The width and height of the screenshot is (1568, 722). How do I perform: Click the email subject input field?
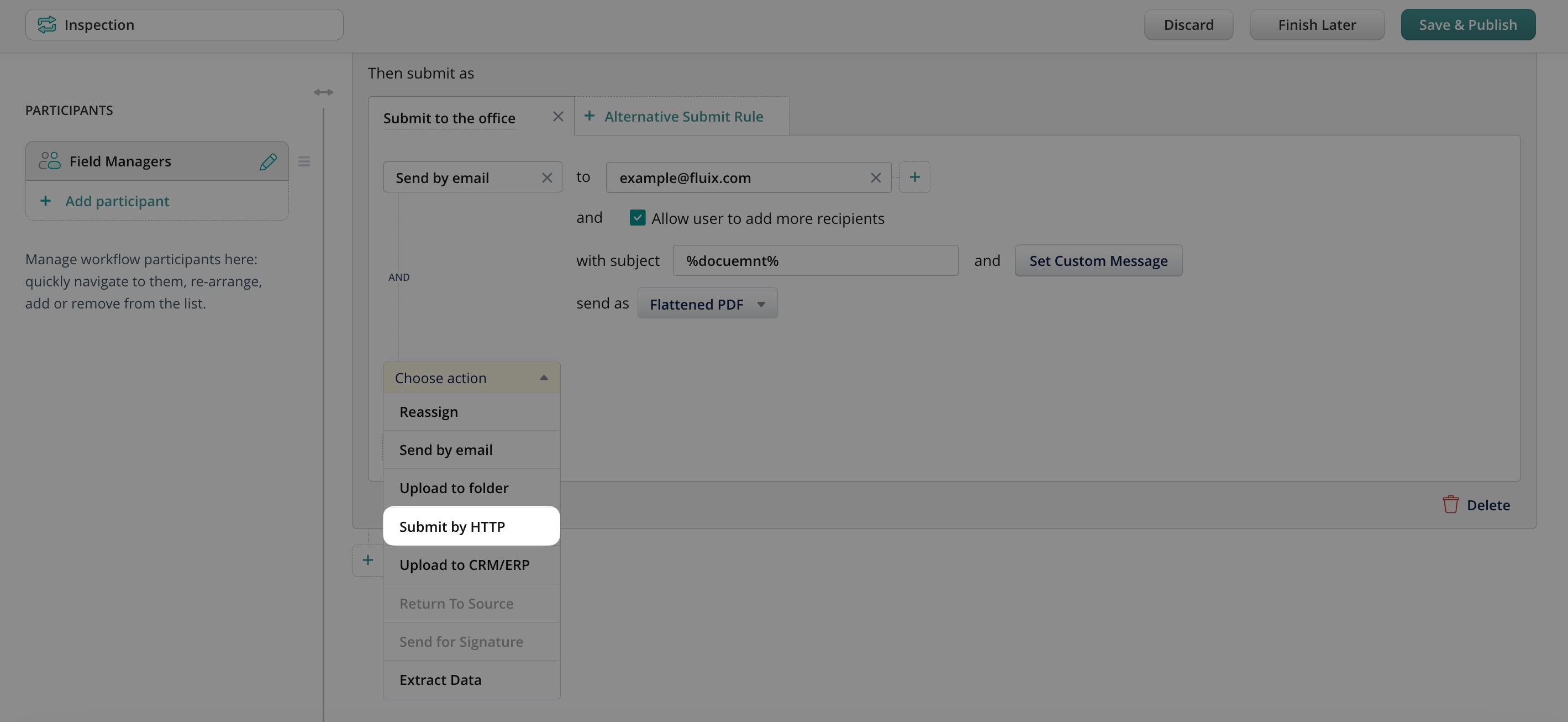pyautogui.click(x=814, y=261)
